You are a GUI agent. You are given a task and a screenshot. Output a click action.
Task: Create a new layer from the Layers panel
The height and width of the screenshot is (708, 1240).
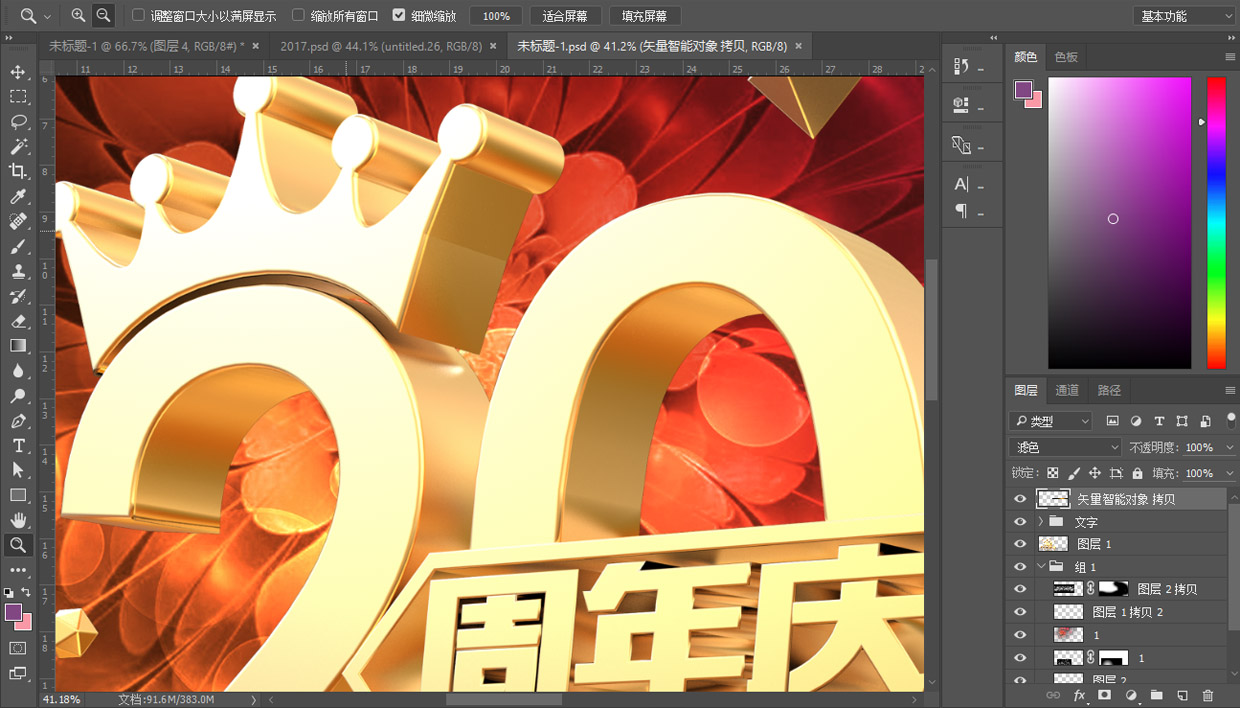point(1182,695)
